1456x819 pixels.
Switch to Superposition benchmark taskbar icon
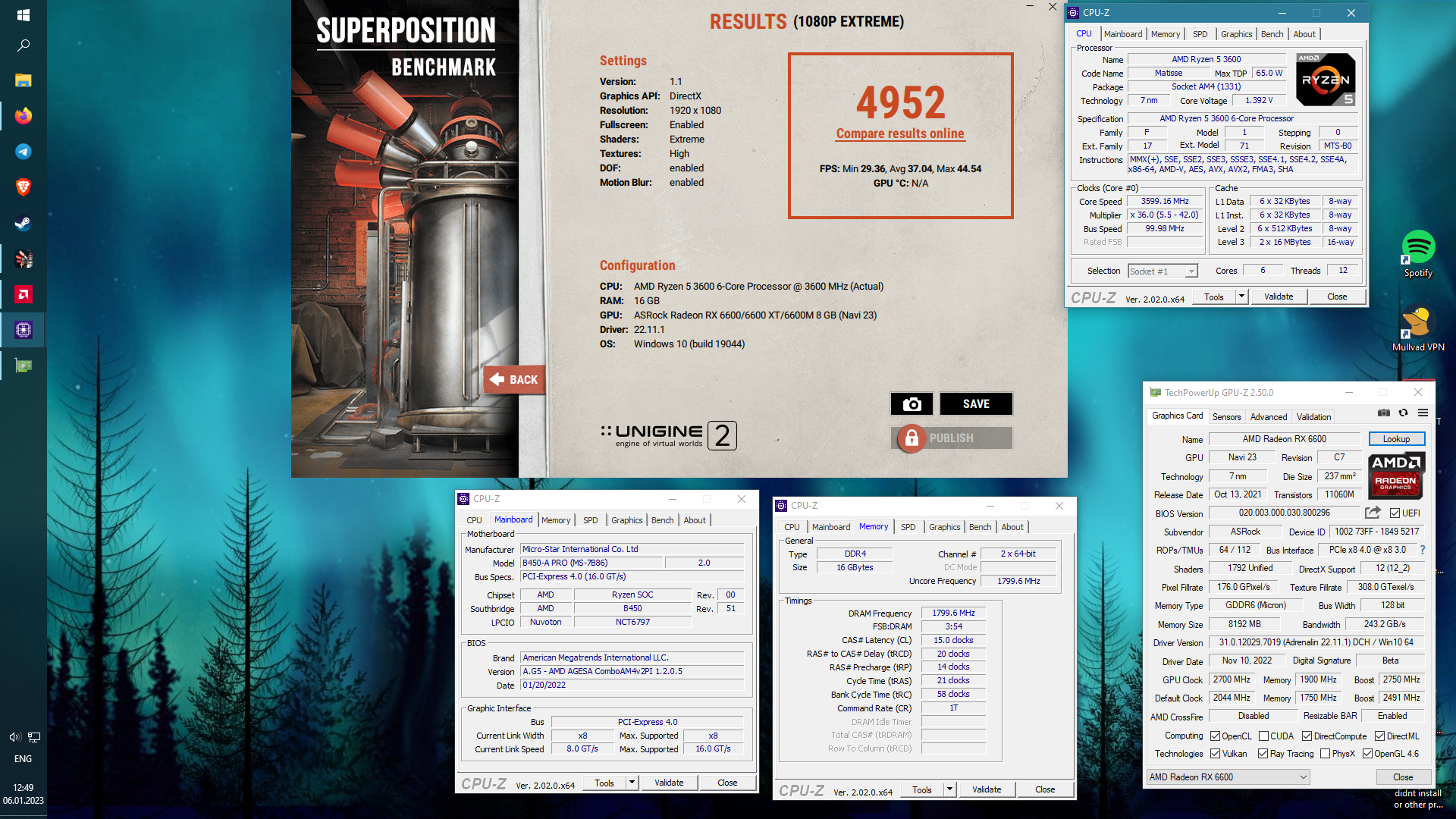23,259
